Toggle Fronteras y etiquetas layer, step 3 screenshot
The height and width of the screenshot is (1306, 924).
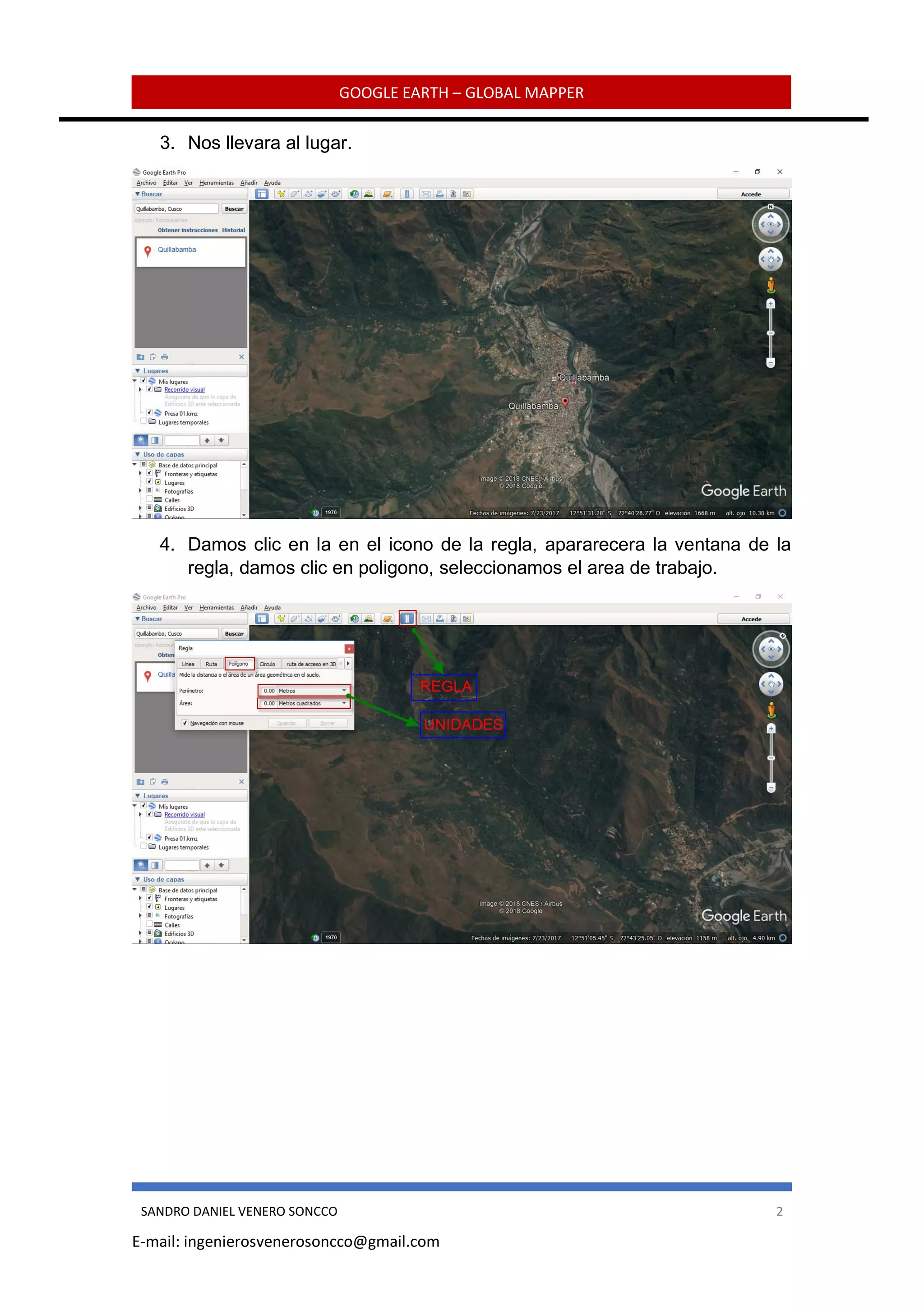[x=150, y=473]
